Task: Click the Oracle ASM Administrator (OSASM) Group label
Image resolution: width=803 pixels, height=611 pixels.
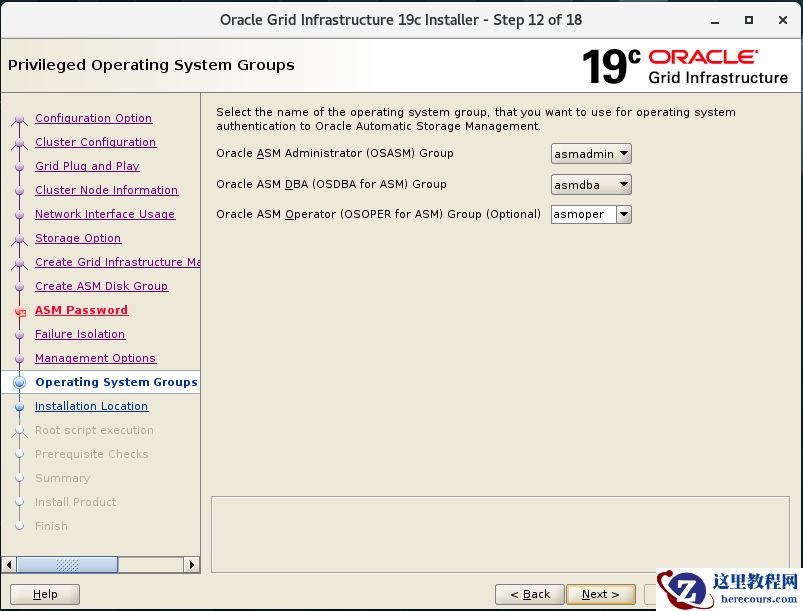Action: click(x=334, y=153)
